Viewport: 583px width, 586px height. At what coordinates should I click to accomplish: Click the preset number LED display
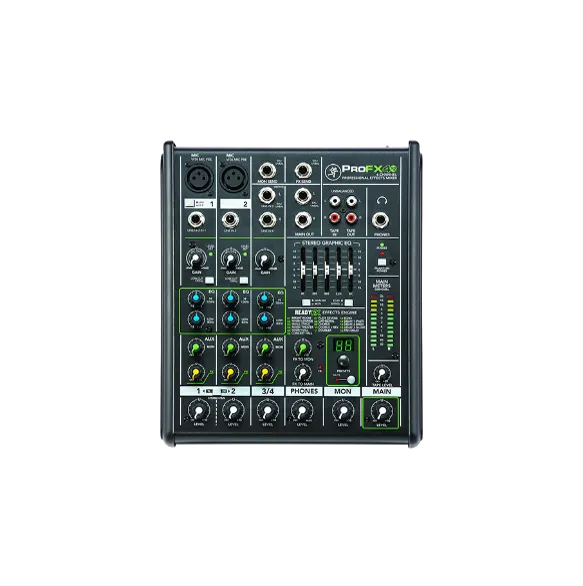(343, 345)
